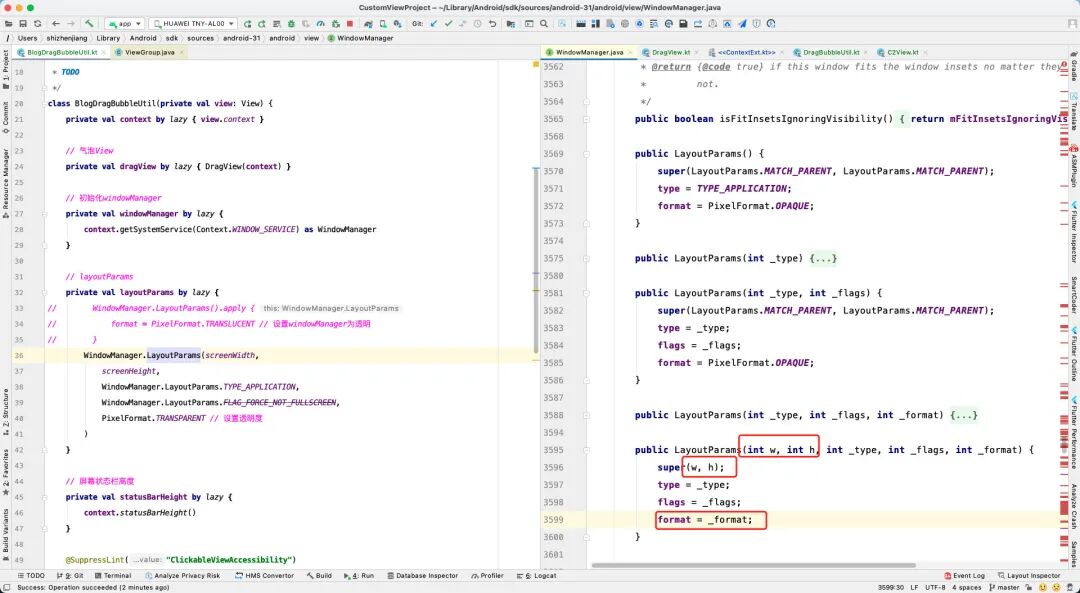Open the Database Inspector tool window
This screenshot has width=1080, height=593.
coord(422,576)
